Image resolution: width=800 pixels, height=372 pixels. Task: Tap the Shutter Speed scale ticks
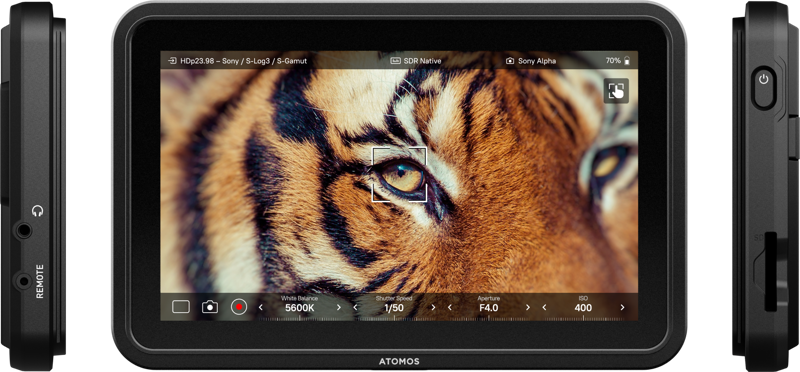click(x=394, y=318)
